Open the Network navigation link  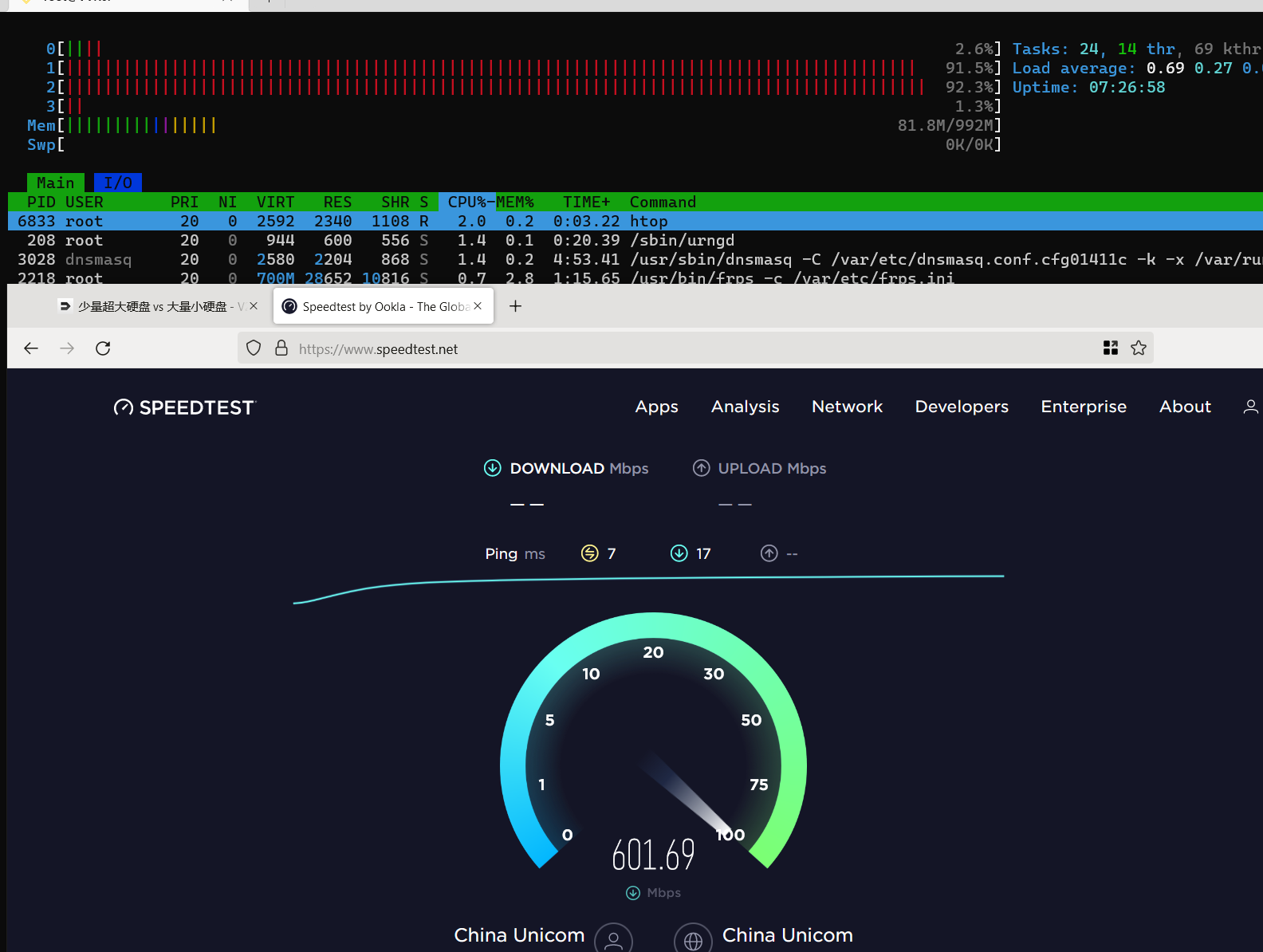[x=847, y=407]
